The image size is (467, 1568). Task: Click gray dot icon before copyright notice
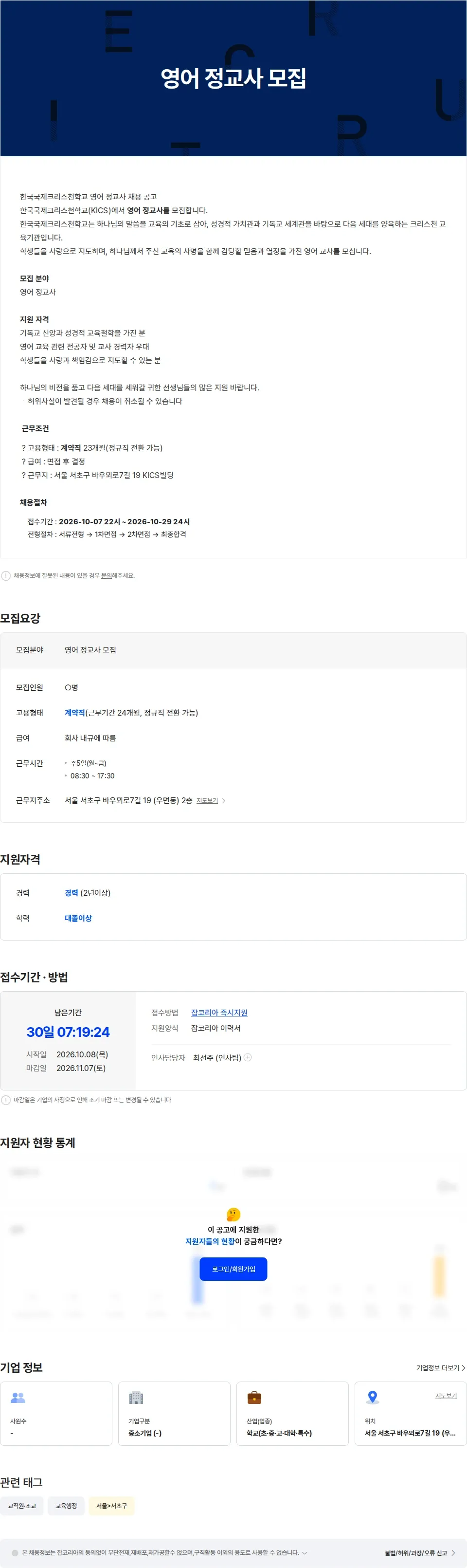pos(15,1553)
